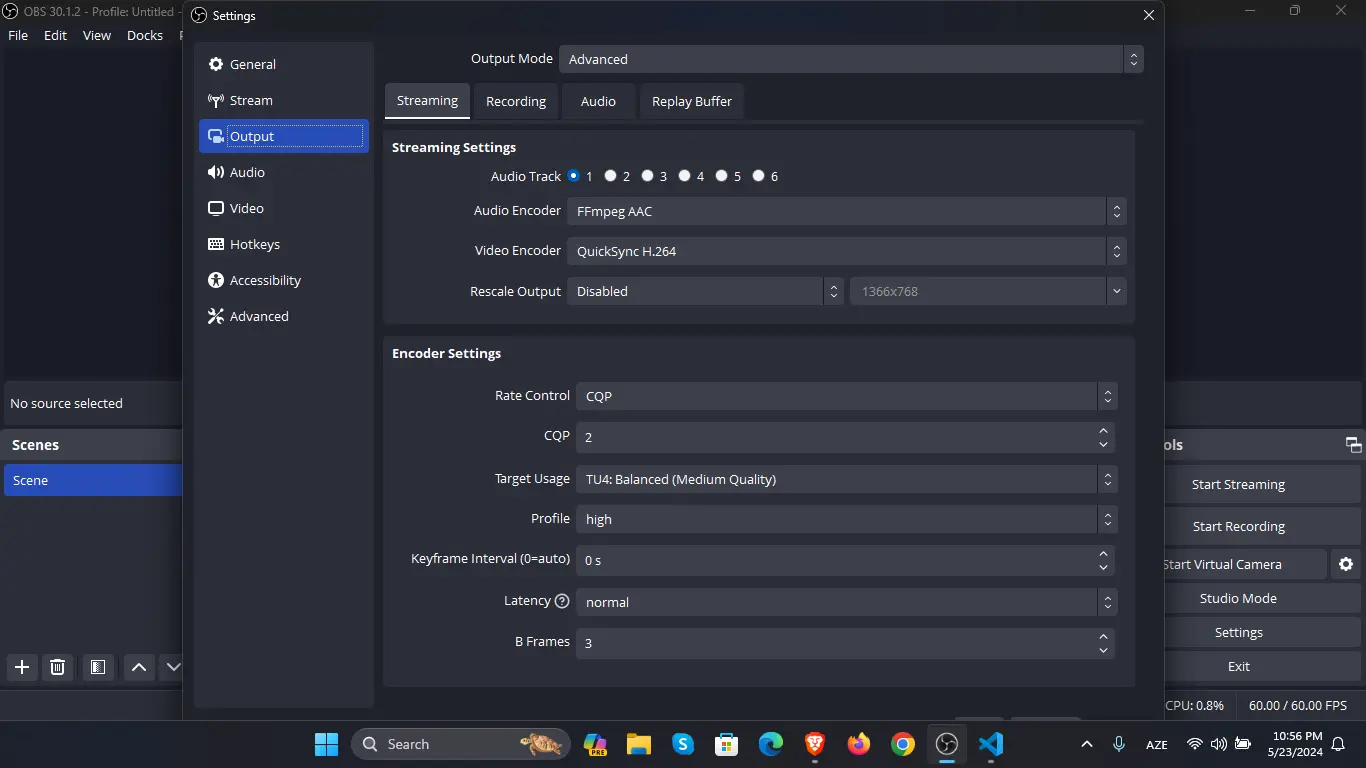Switch to the Replay Buffer tab
The width and height of the screenshot is (1366, 768).
click(692, 101)
